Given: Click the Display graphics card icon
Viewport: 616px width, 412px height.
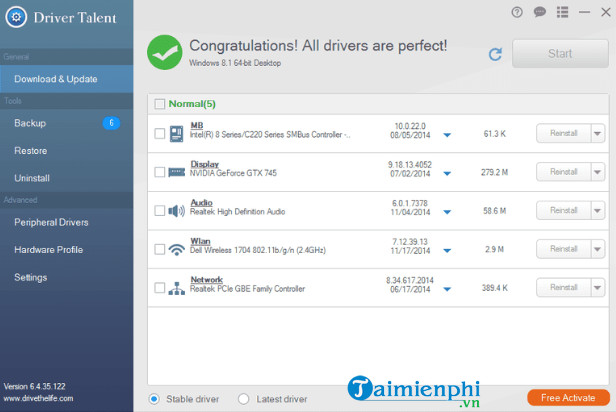Looking at the screenshot, I should (176, 172).
